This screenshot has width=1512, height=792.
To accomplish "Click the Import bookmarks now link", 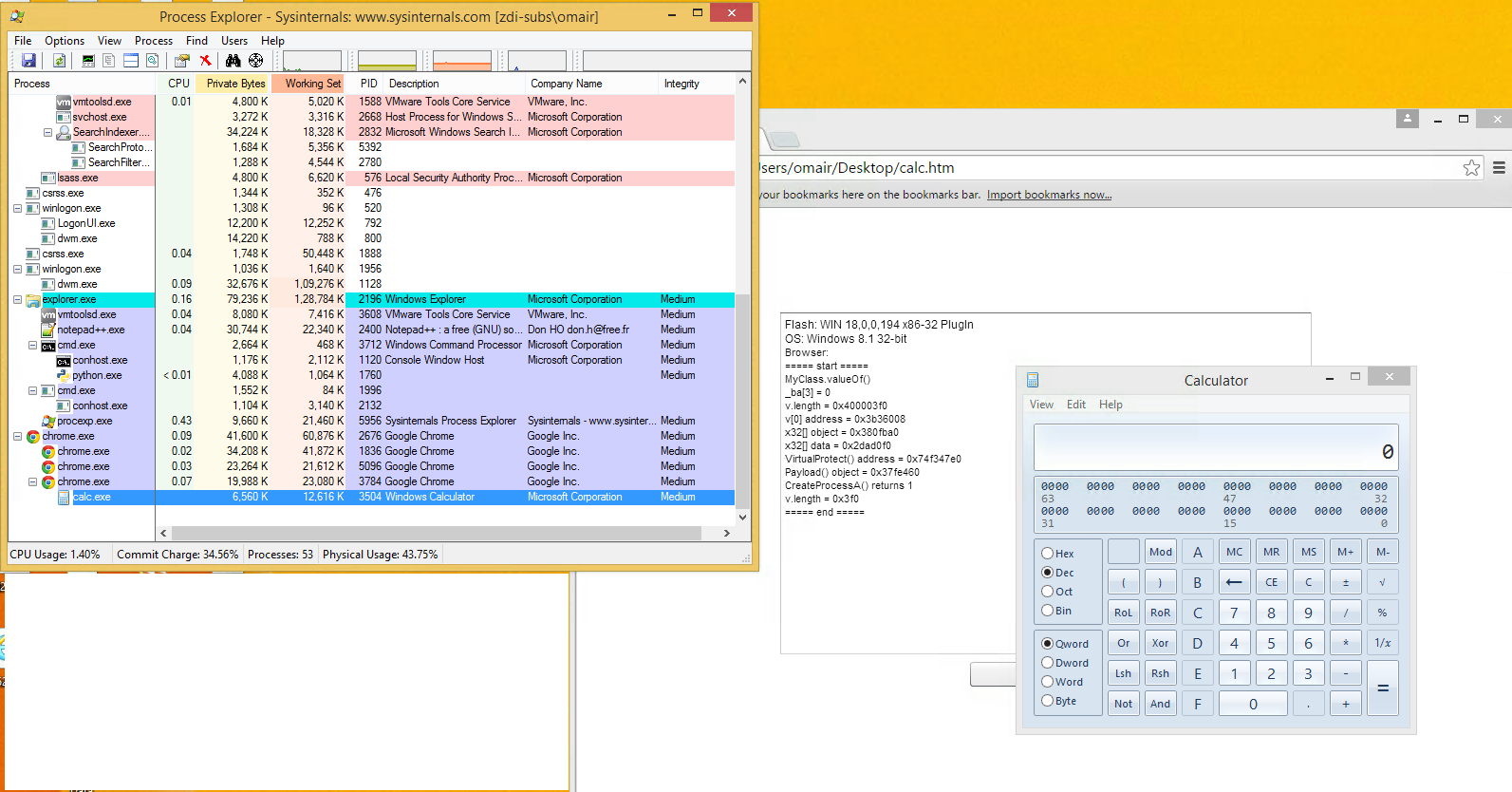I will pos(1049,195).
